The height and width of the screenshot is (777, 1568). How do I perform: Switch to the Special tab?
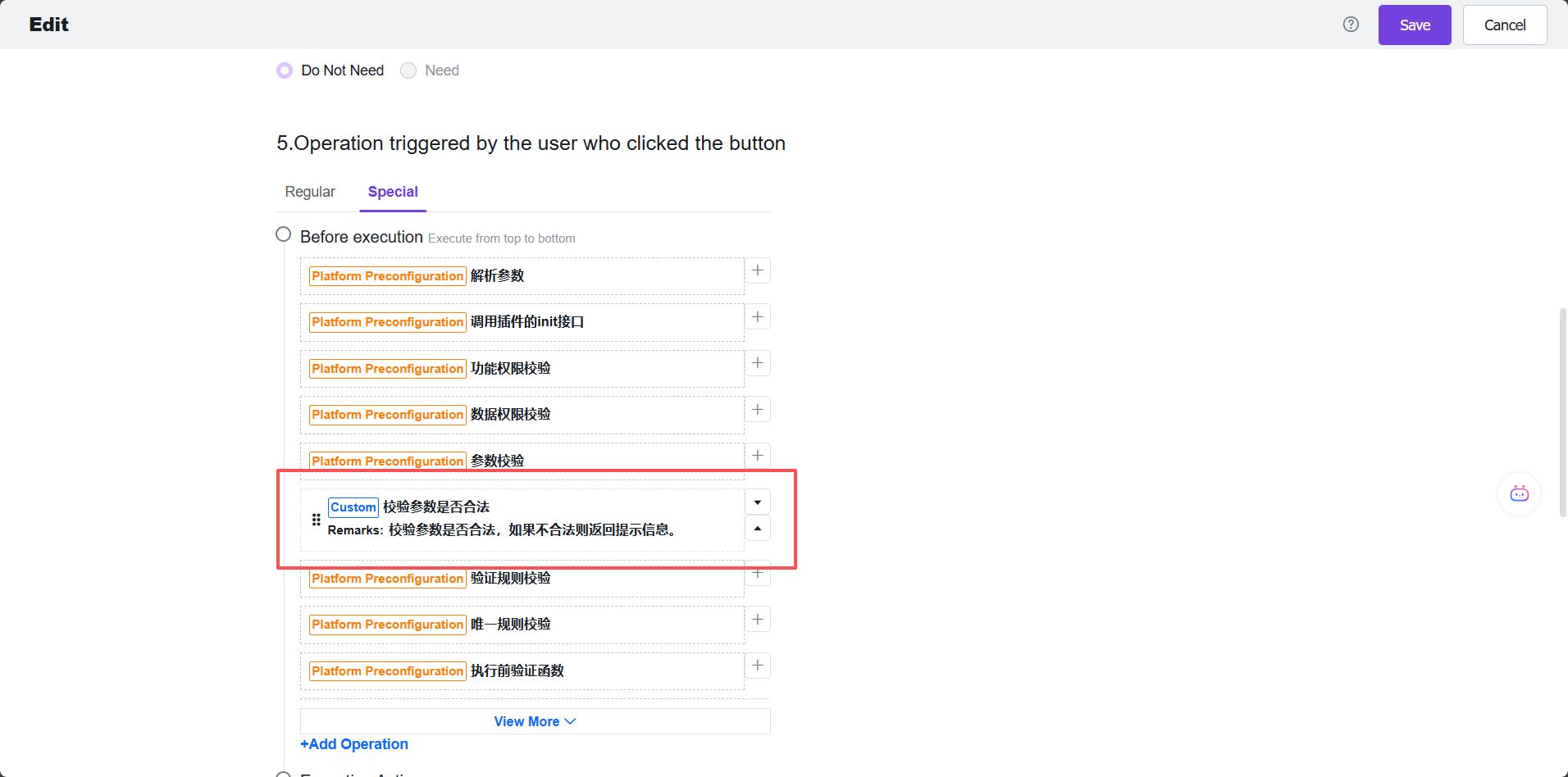coord(393,191)
